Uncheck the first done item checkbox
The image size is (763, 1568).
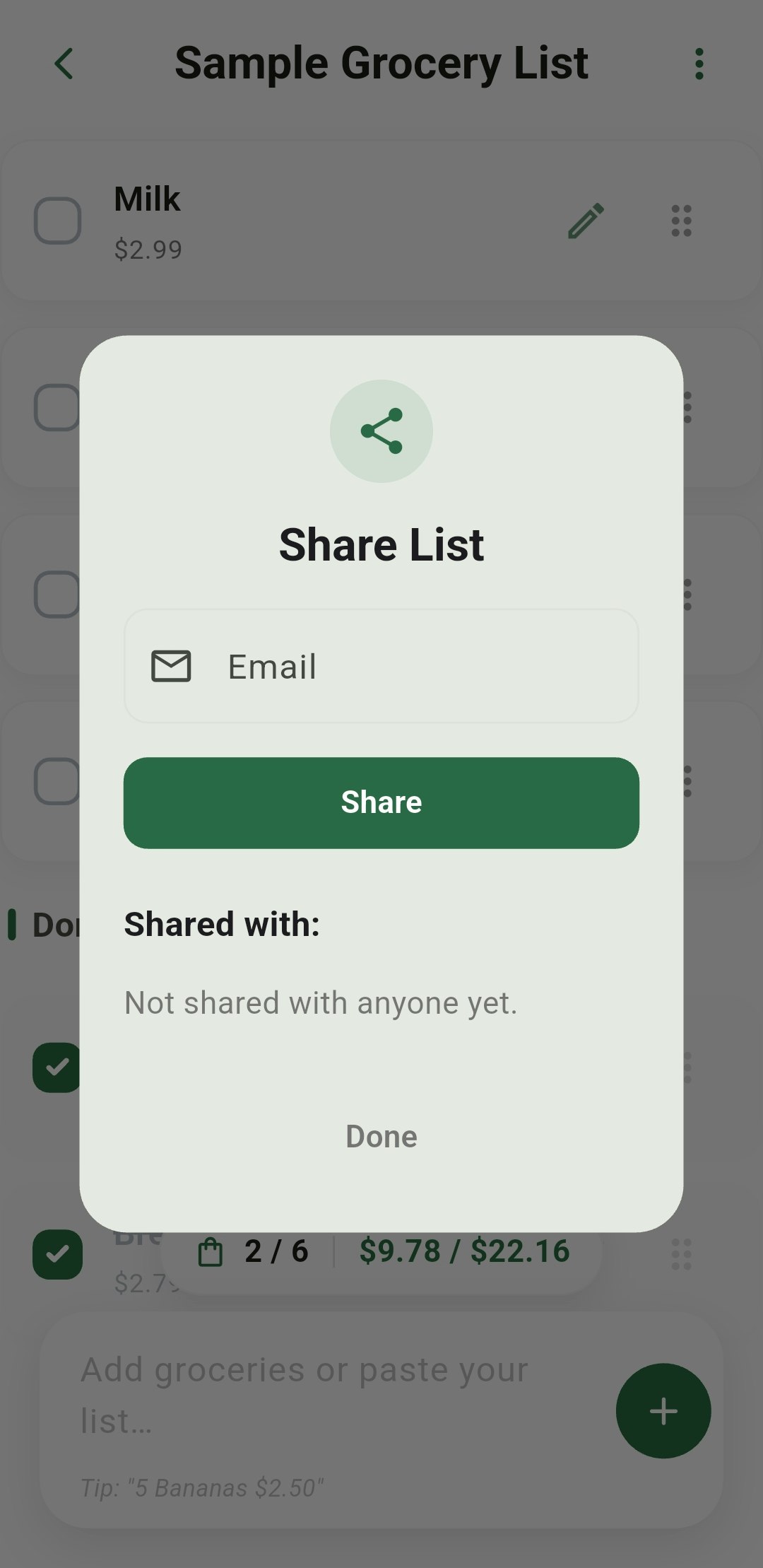coord(57,1067)
